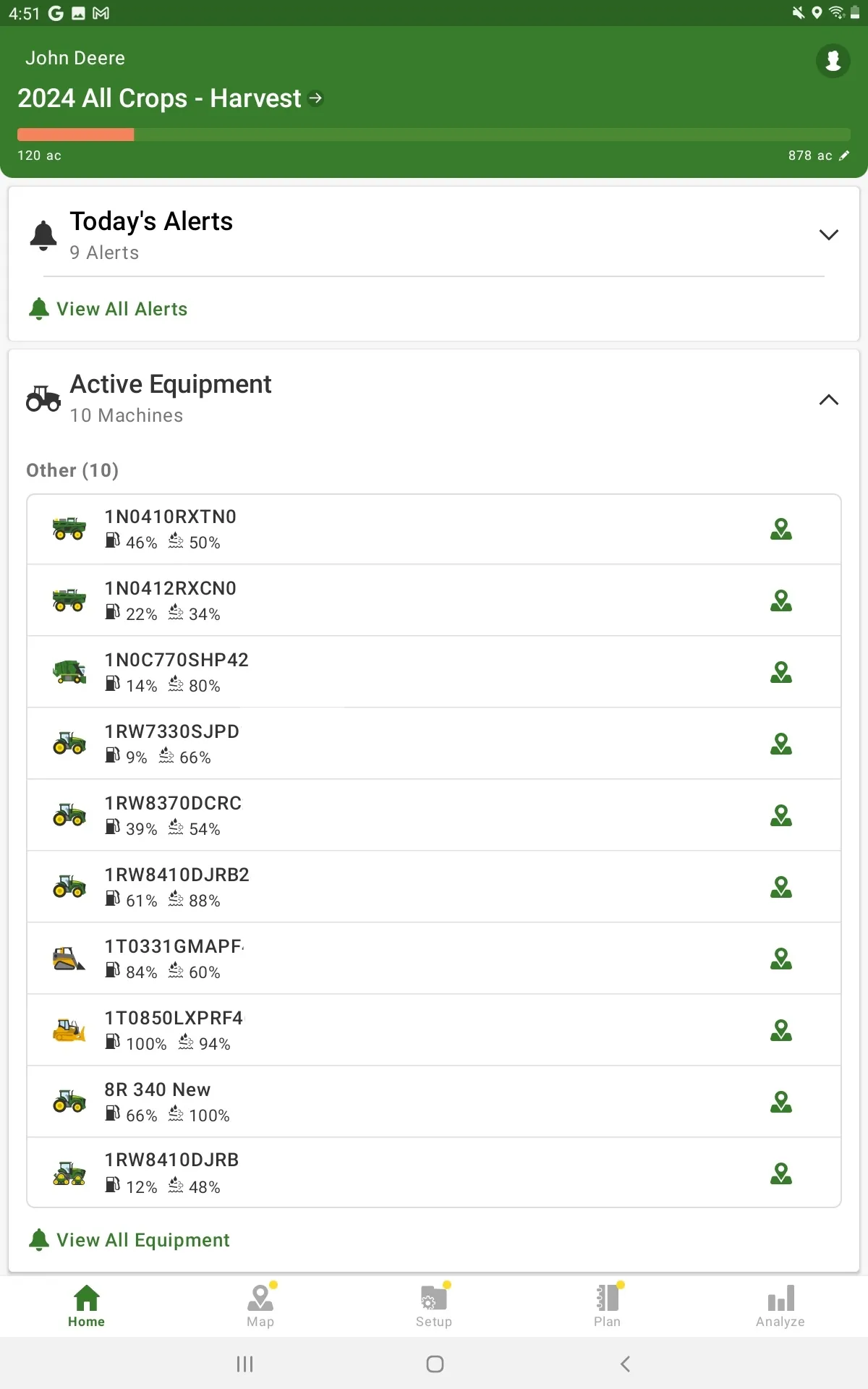Tap the Gmail notification icon in status bar
Image resolution: width=868 pixels, height=1389 pixels.
101,13
